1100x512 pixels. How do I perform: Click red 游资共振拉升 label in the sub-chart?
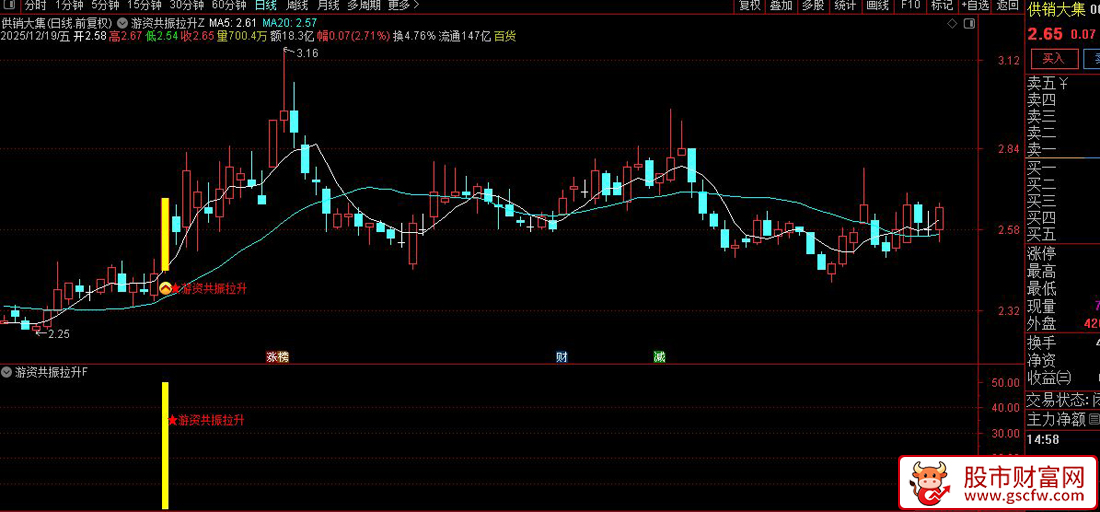210,420
